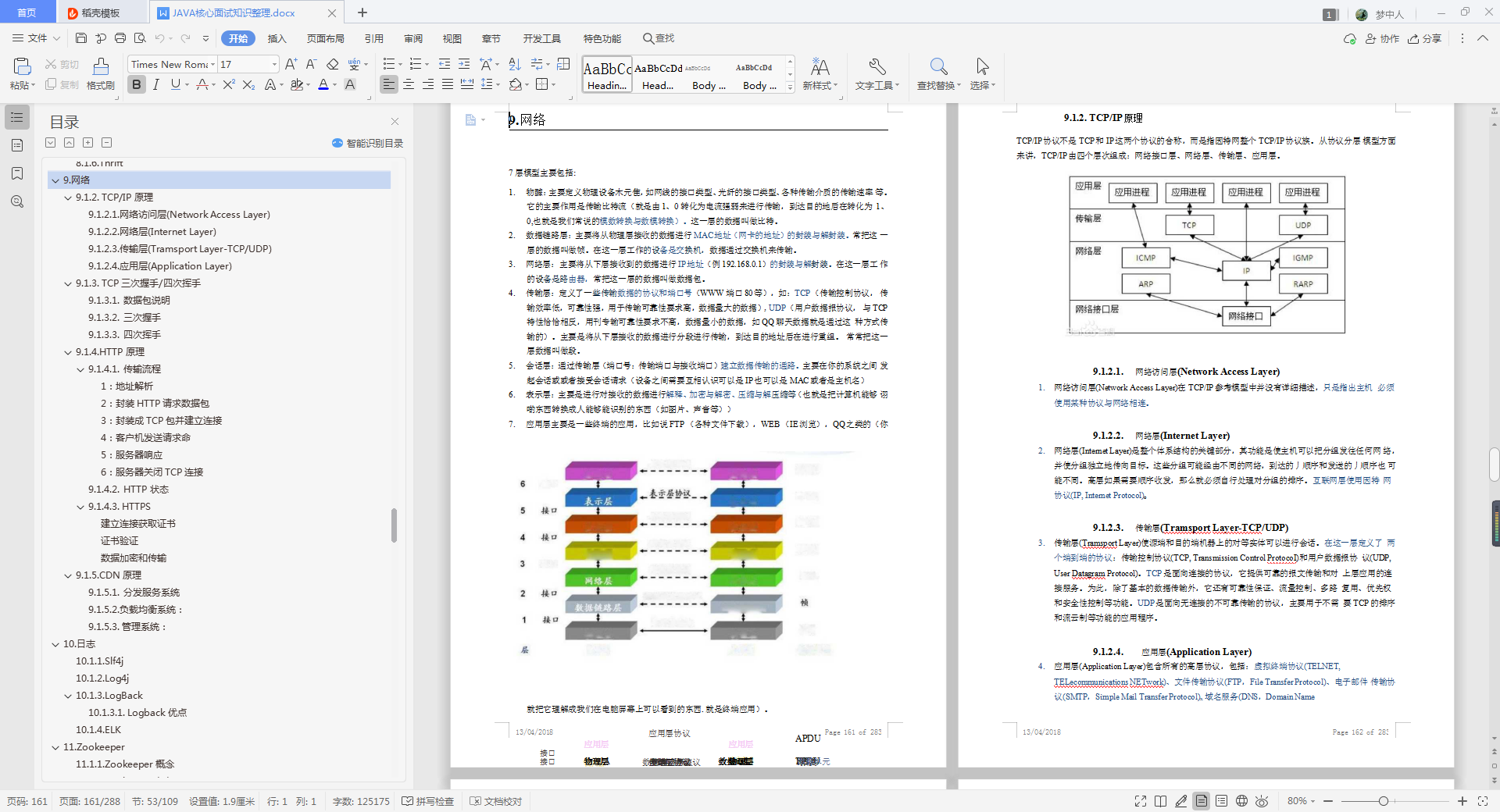
Task: Click the Increase Indent icon
Action: tap(464, 64)
